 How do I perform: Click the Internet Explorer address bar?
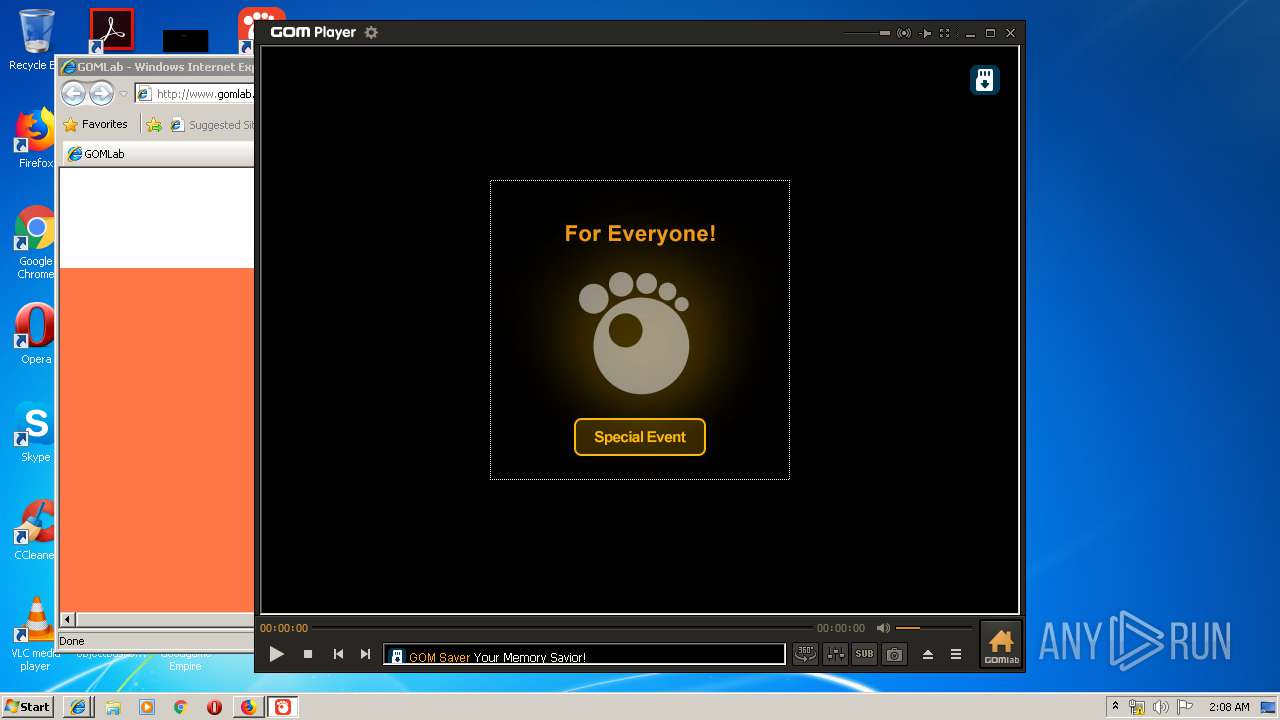(195, 94)
